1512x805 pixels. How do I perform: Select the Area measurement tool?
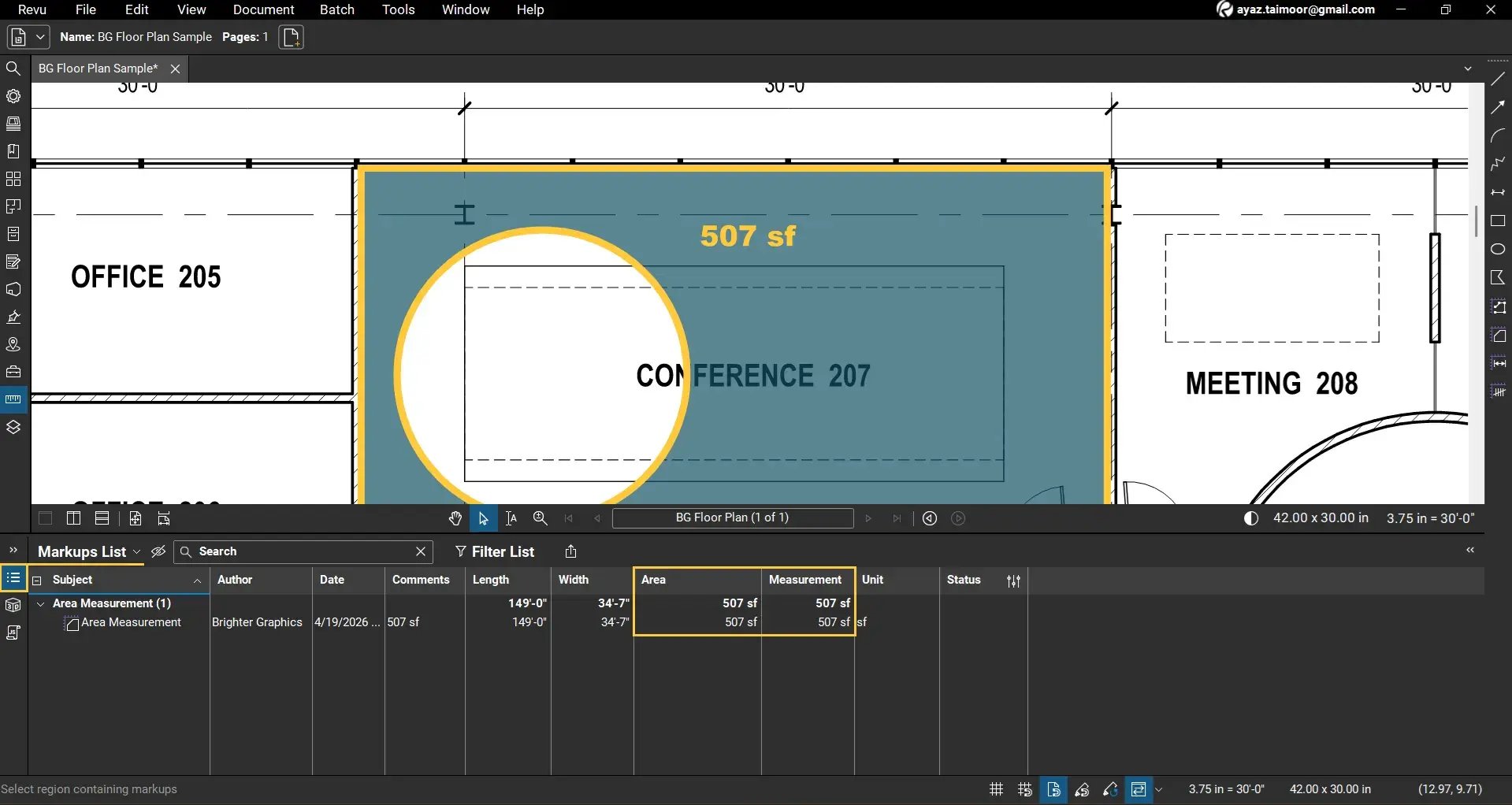[1498, 336]
